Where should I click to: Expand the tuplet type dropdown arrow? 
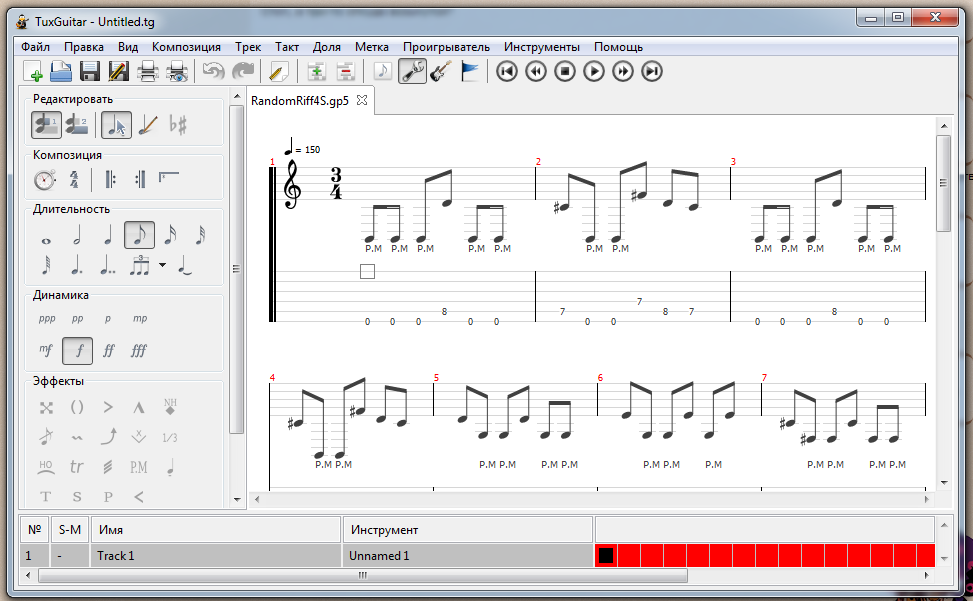[x=162, y=266]
